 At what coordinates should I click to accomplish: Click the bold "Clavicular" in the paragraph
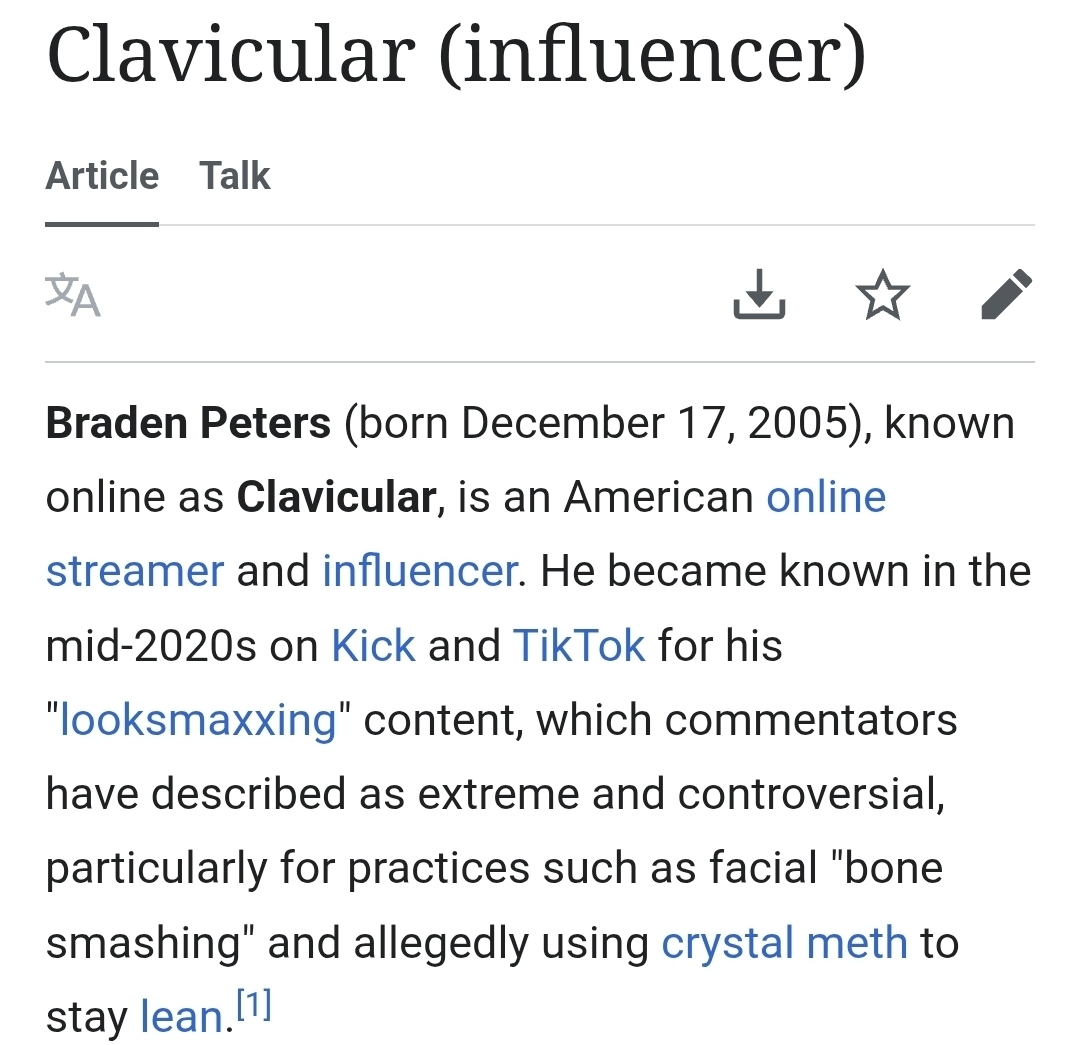click(x=336, y=497)
